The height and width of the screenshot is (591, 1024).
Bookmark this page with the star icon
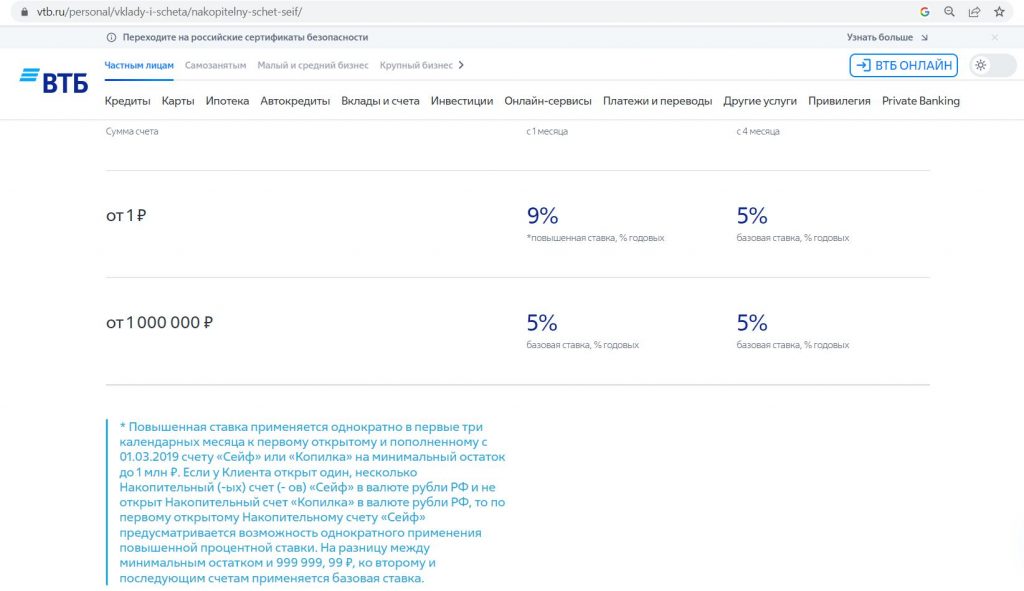pyautogui.click(x=999, y=12)
